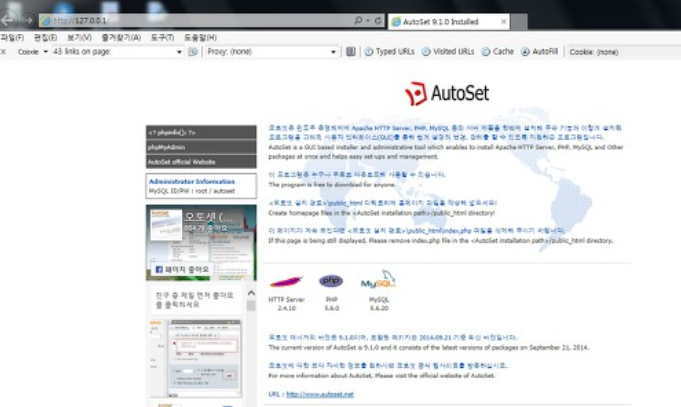Viewport: 681px width, 407px height.
Task: Open Typed URLs in Cooxie toolbar
Action: coord(390,52)
